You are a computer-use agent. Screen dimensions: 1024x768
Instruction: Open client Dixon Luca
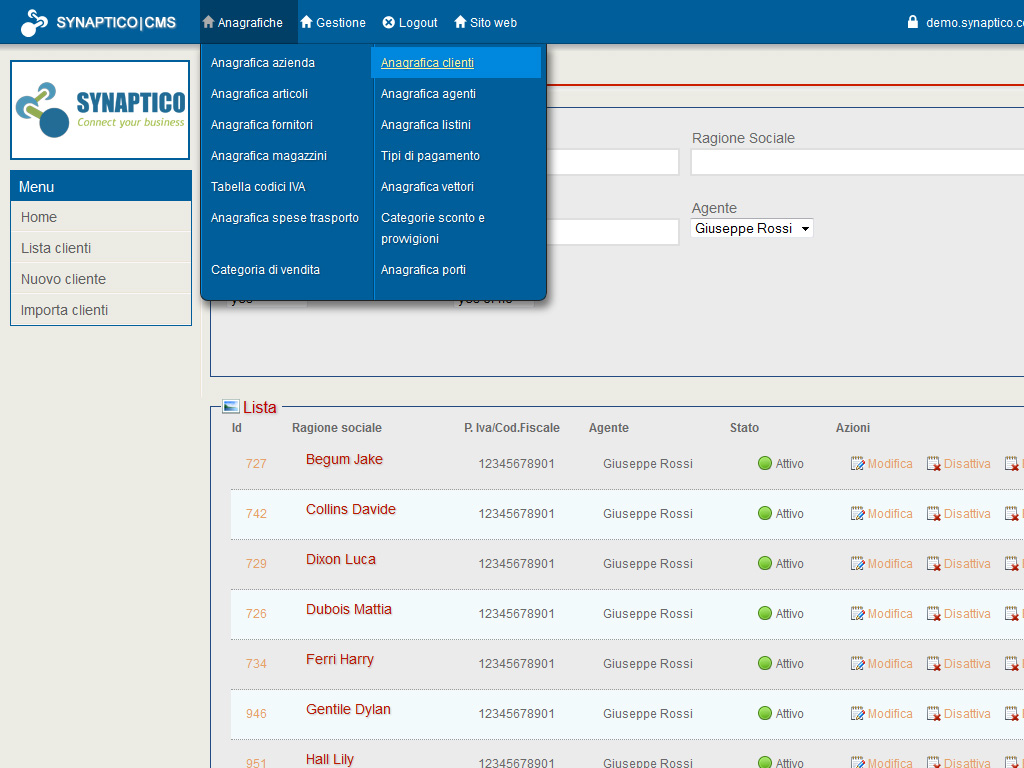341,560
